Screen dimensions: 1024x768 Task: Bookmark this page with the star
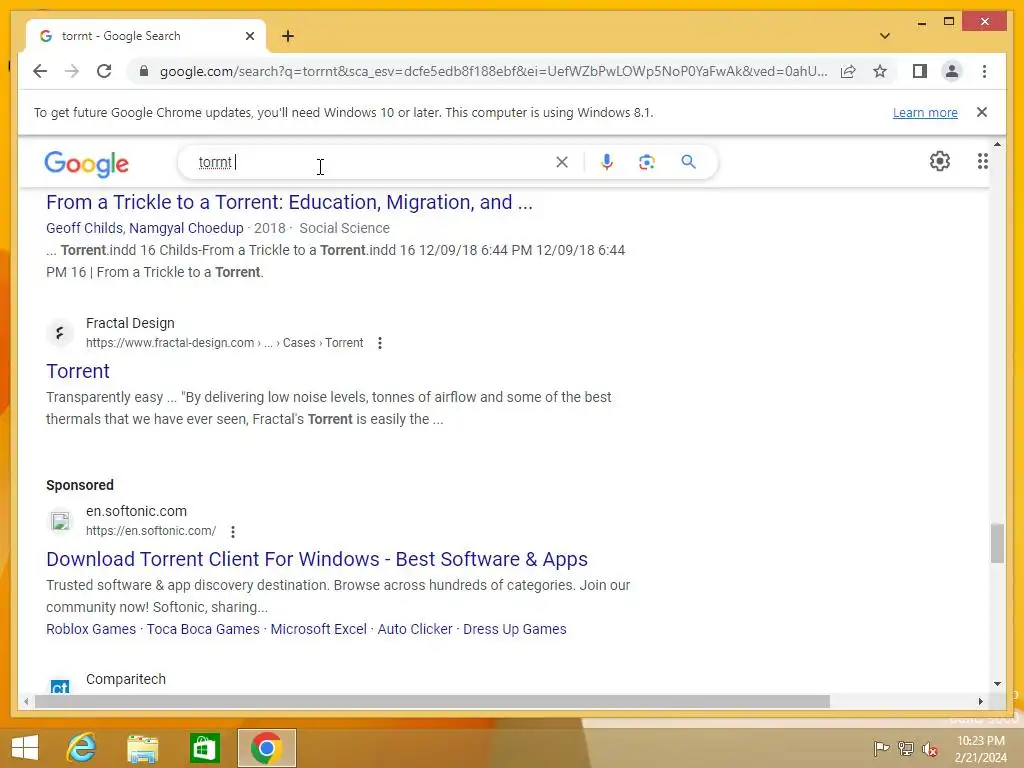tap(880, 71)
